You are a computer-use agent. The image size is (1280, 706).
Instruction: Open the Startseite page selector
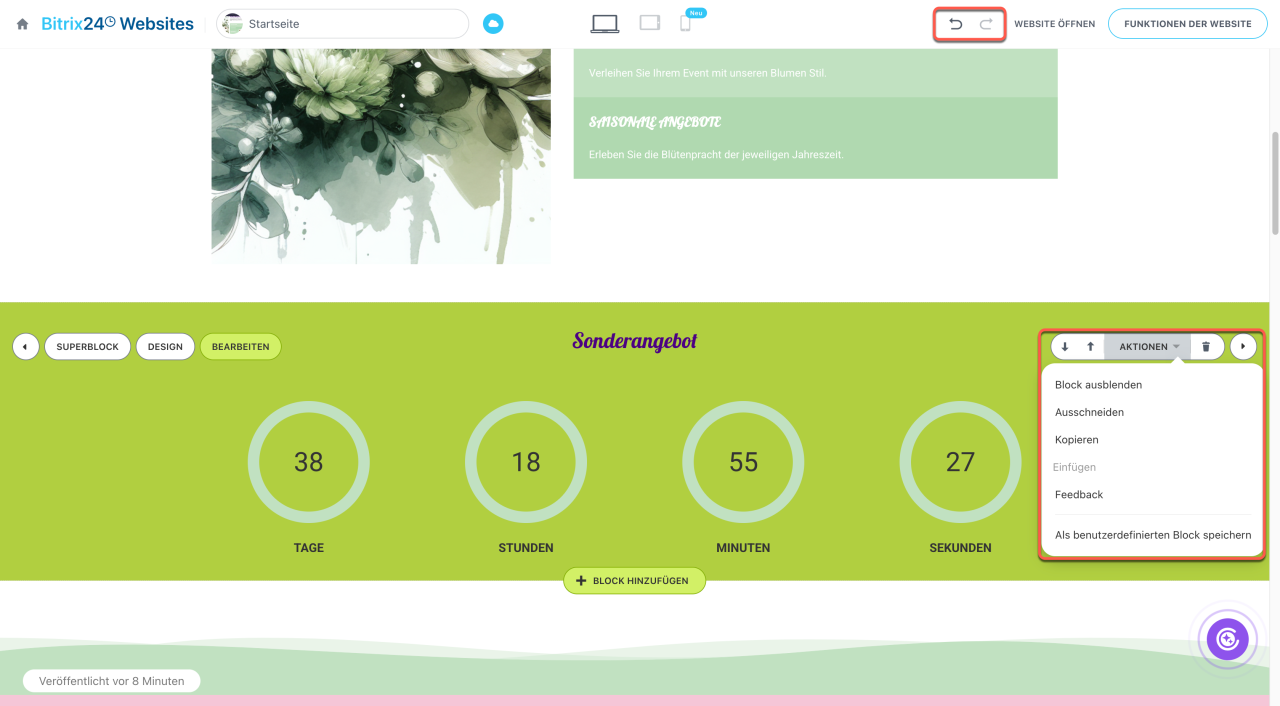click(x=343, y=24)
